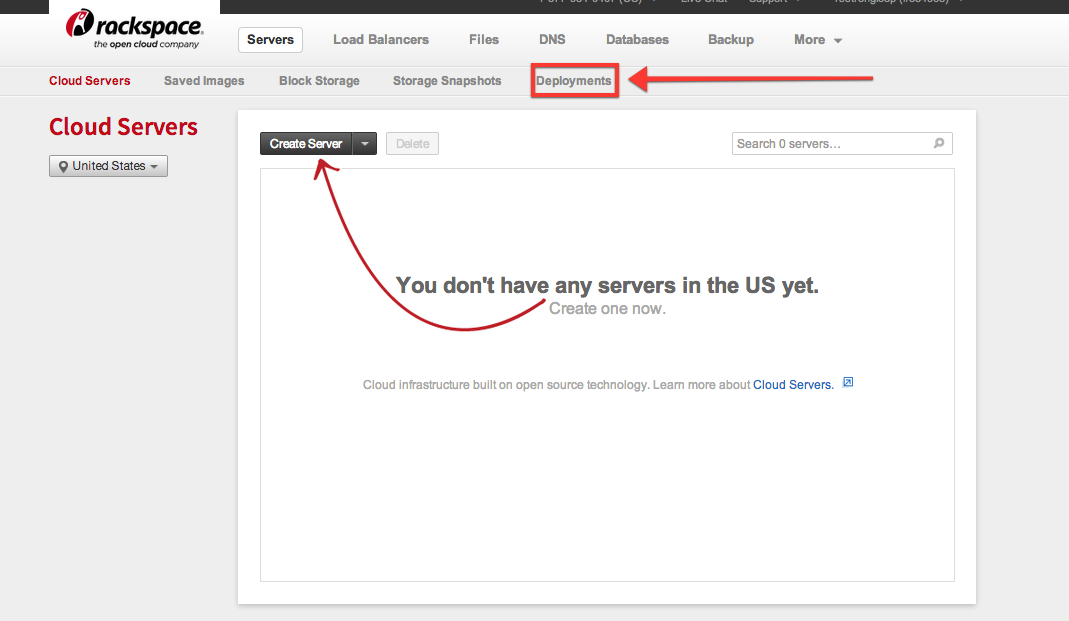This screenshot has width=1069, height=621.
Task: Open the Files tab
Action: point(484,40)
